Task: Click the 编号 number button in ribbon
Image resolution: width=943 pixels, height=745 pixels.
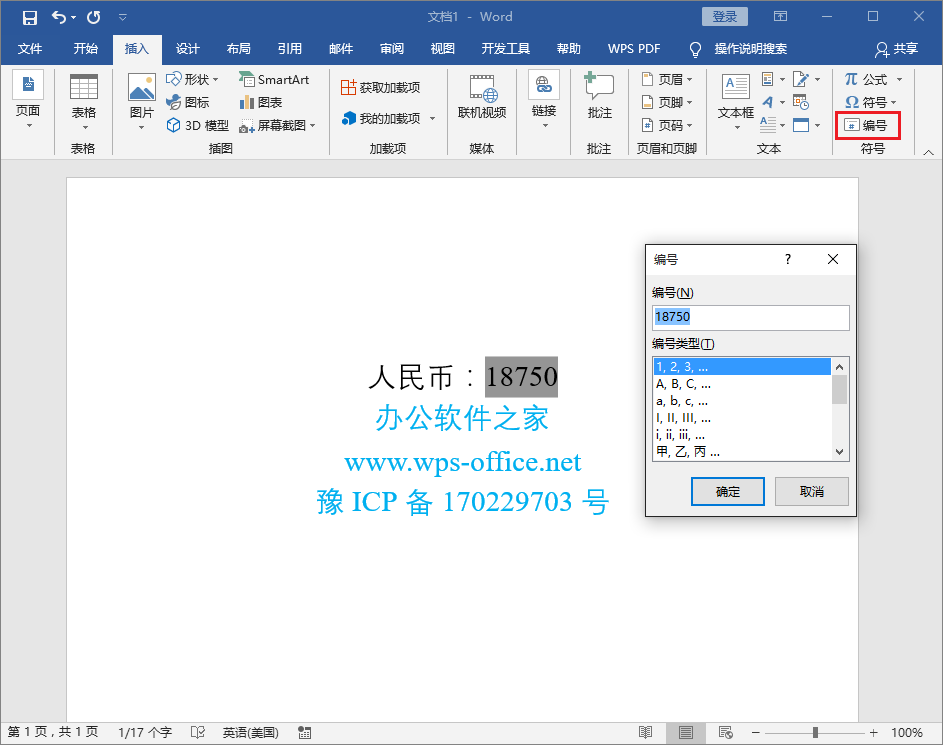Action: 867,125
